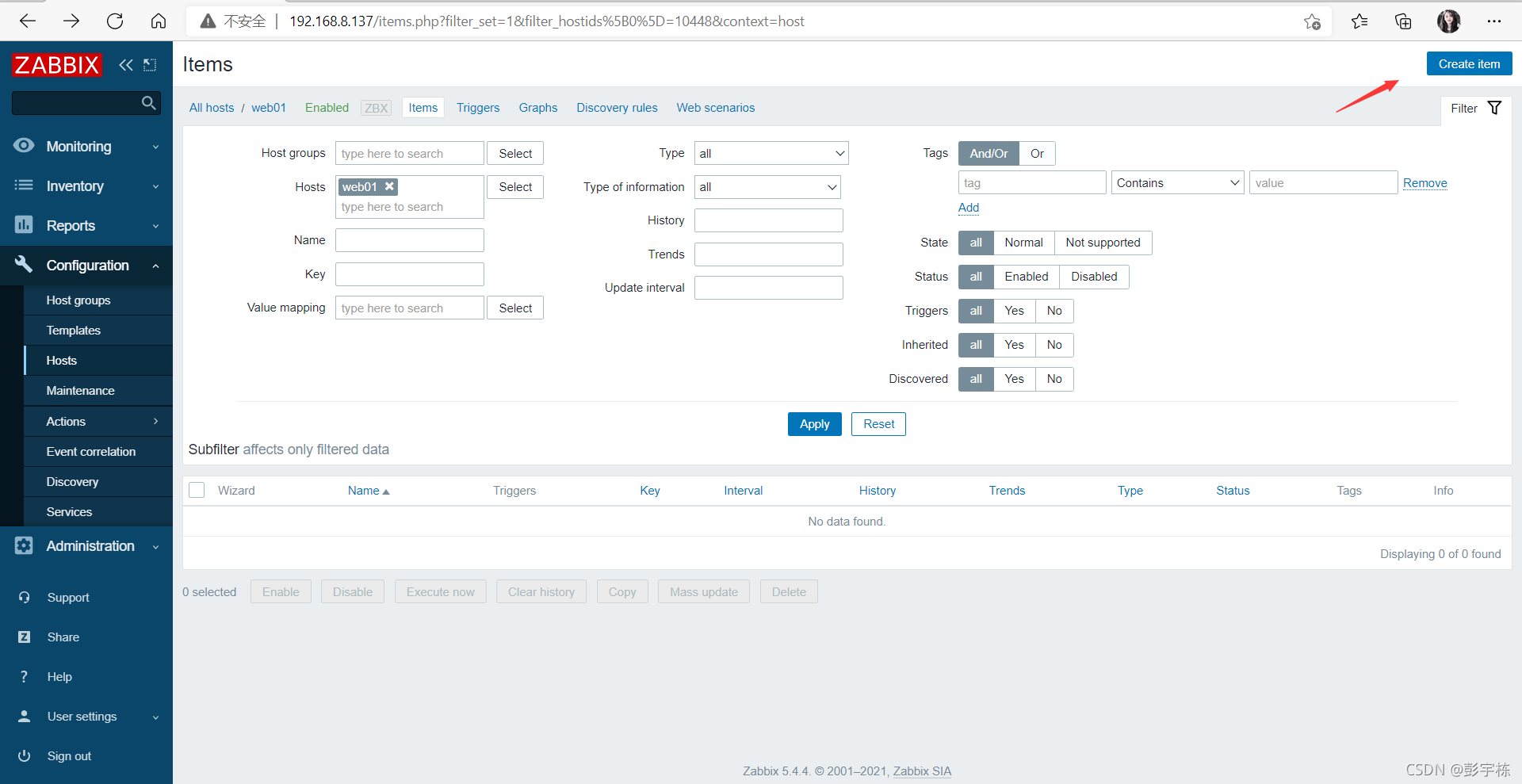Image resolution: width=1522 pixels, height=784 pixels.
Task: Open Host groups in Configuration menu
Action: point(98,300)
